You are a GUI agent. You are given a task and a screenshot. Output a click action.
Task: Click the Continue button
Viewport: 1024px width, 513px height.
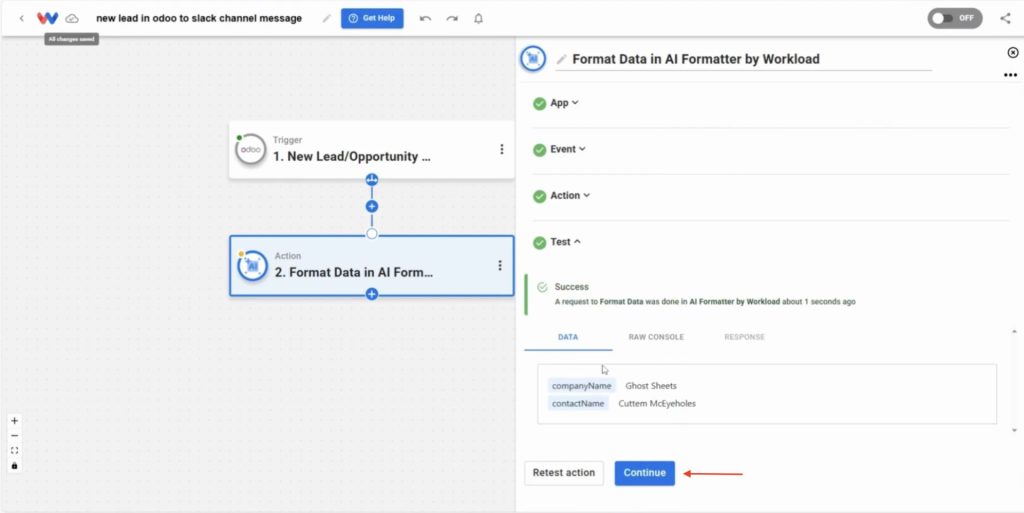point(645,473)
